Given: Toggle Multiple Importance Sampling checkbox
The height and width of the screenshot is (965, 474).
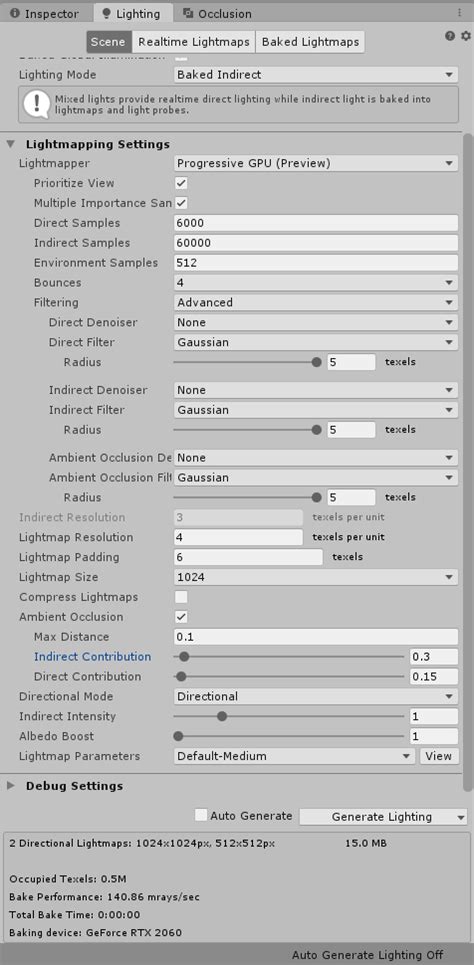Looking at the screenshot, I should [181, 203].
